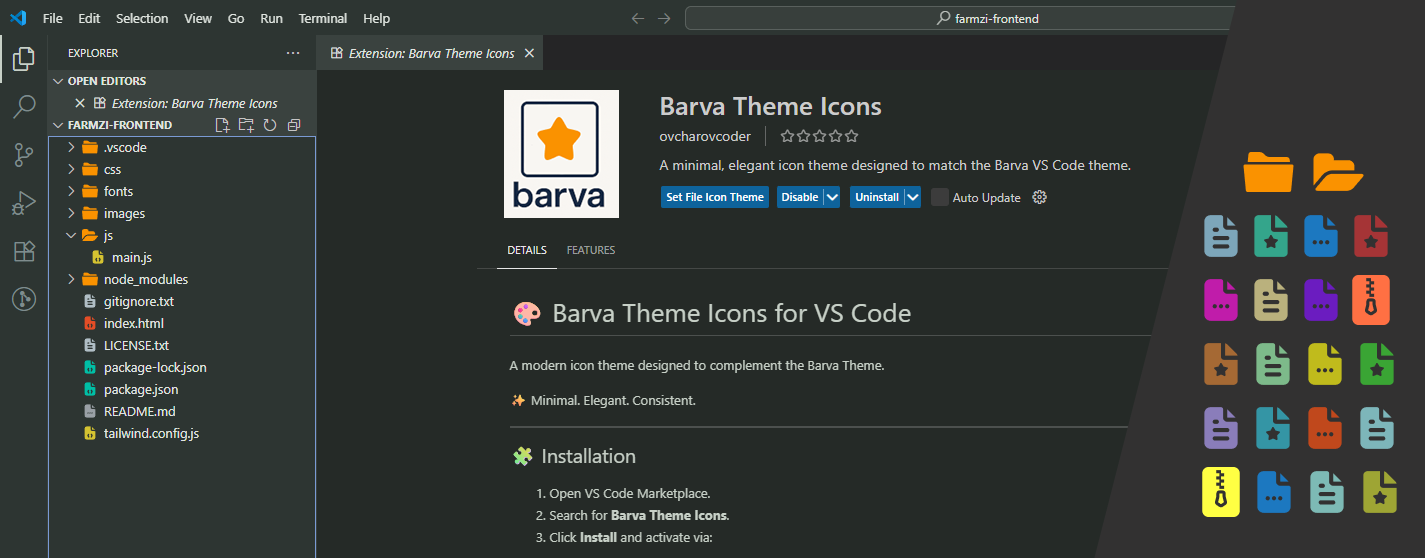This screenshot has width=1425, height=558.
Task: Click the closed orange folder preview icon
Action: point(1268,171)
